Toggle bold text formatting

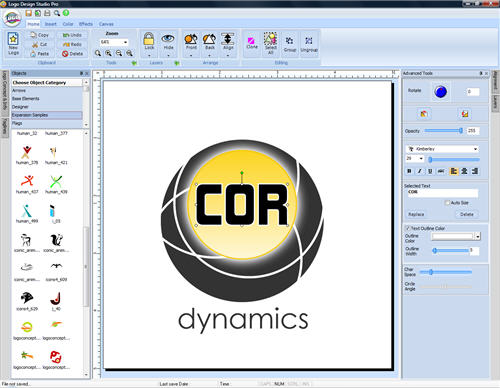(x=409, y=171)
